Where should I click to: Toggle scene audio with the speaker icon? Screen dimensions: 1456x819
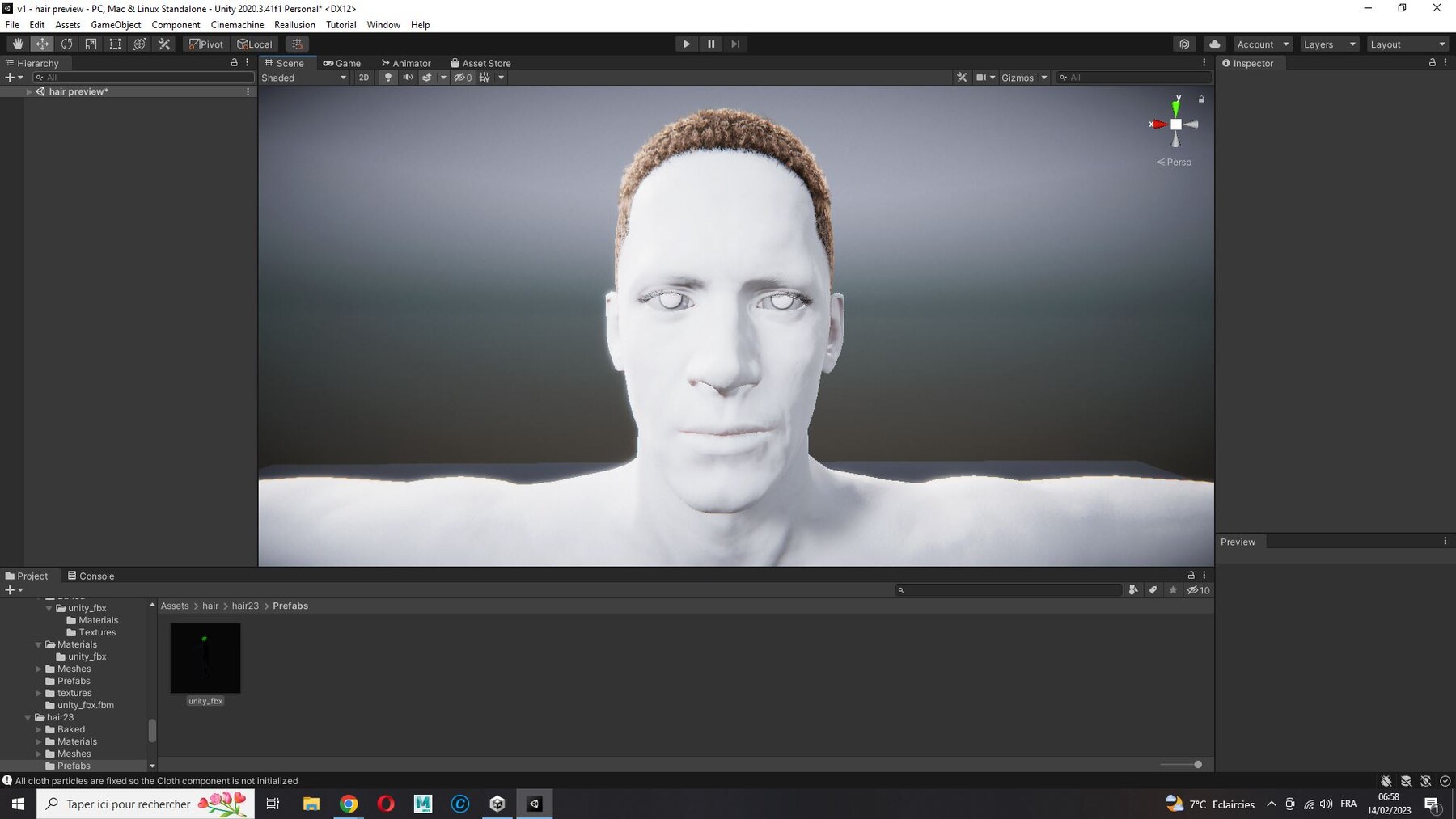tap(408, 78)
